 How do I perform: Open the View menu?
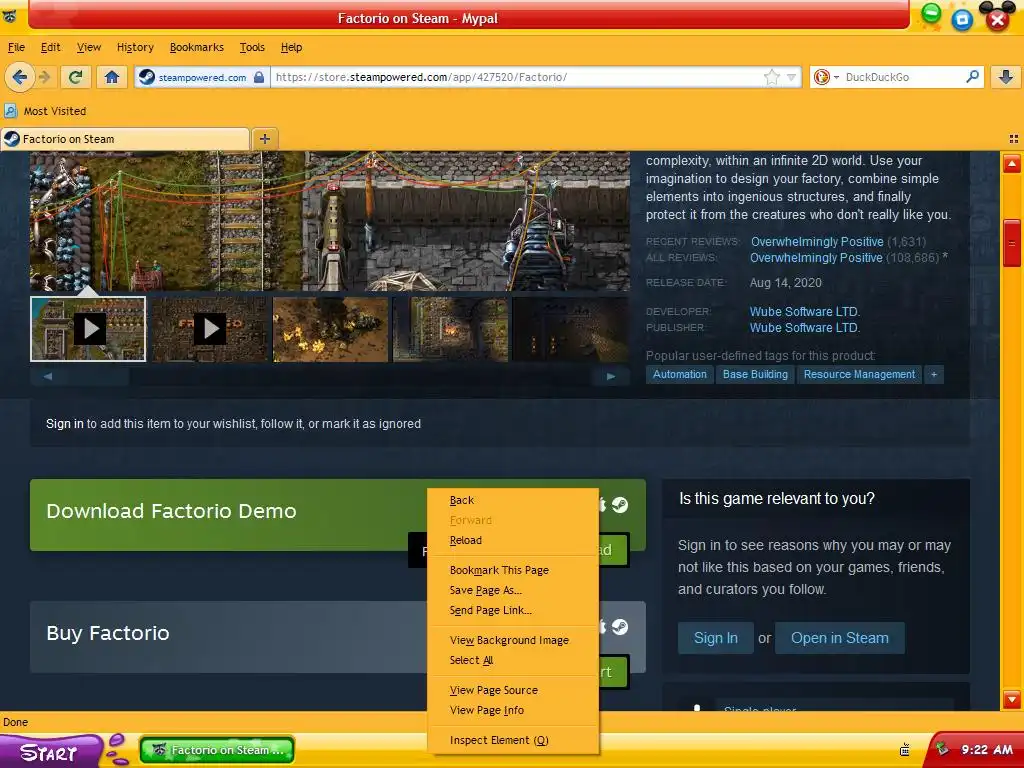[89, 47]
